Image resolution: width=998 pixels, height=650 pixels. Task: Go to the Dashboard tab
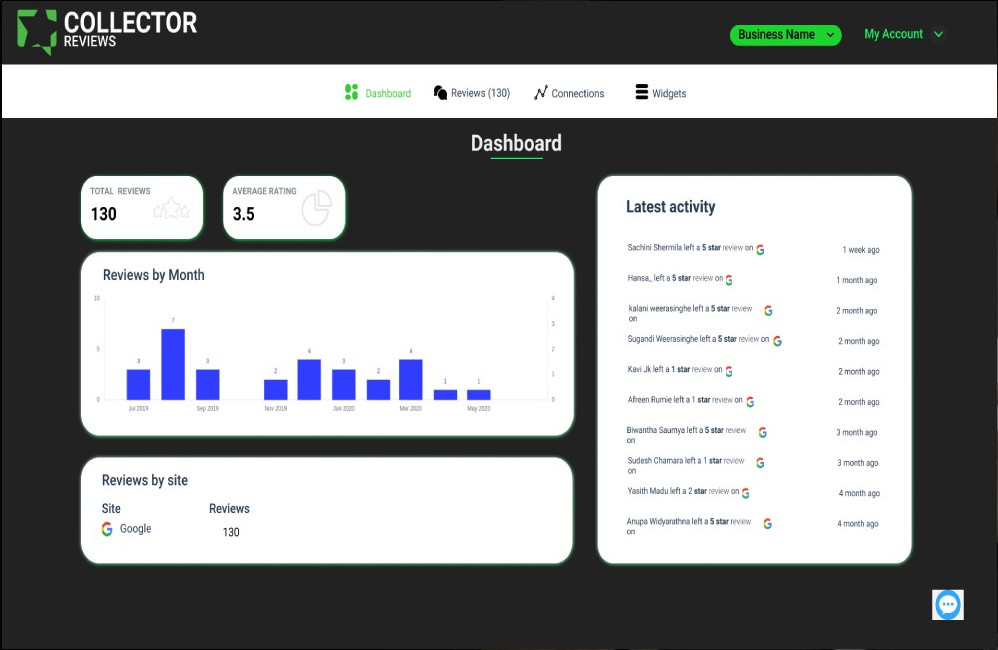pyautogui.click(x=377, y=93)
